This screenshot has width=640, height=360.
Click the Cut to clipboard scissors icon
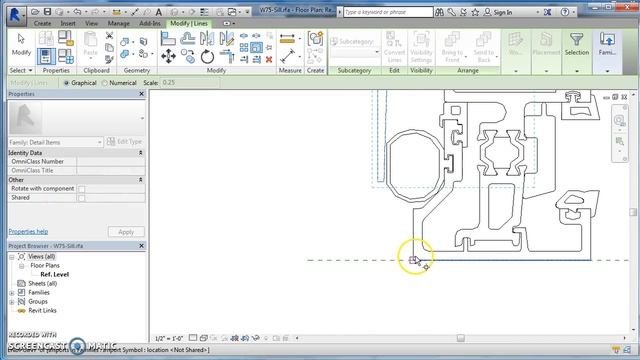pyautogui.click(x=109, y=36)
